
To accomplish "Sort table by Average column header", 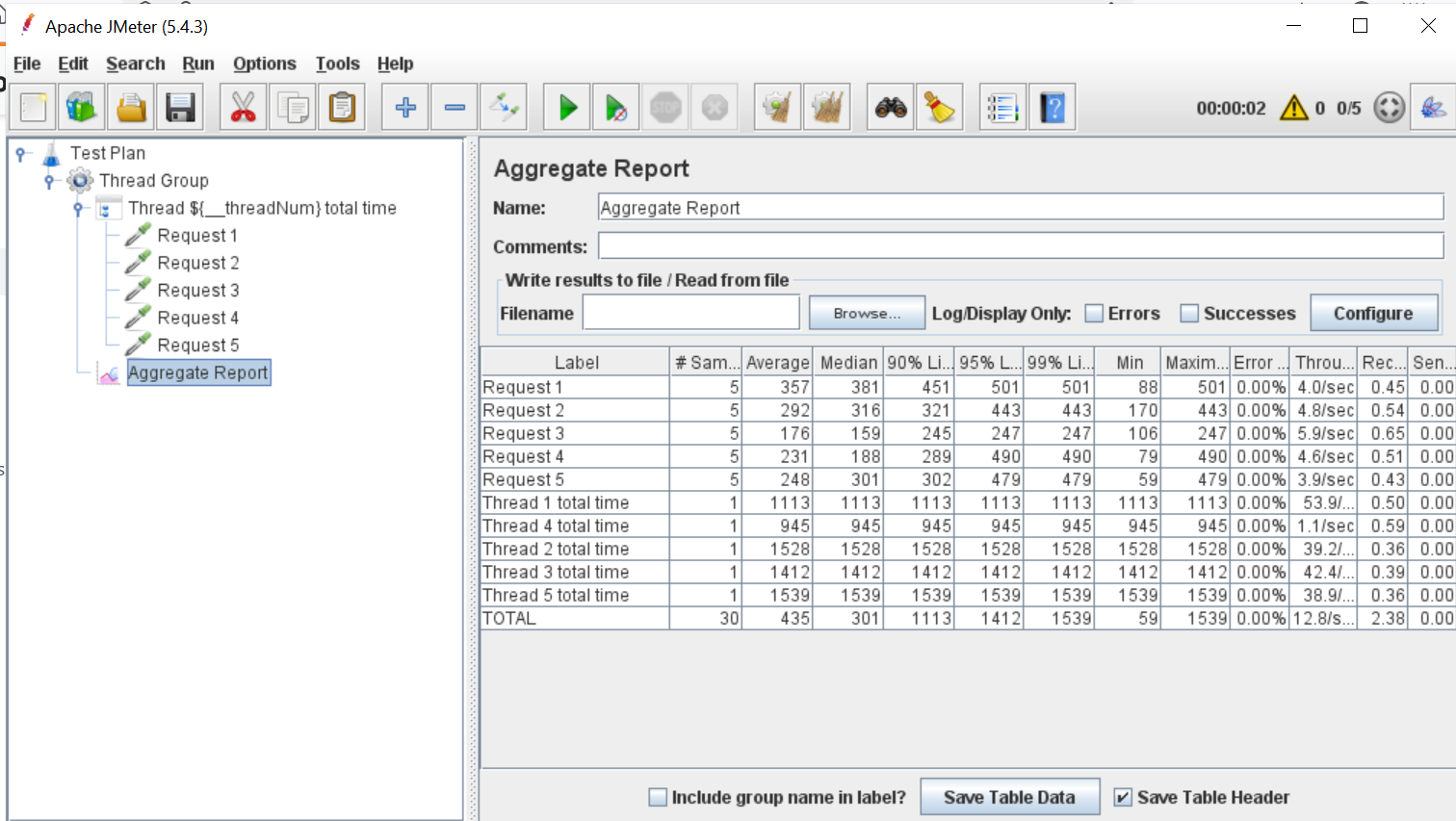I will click(x=777, y=363).
